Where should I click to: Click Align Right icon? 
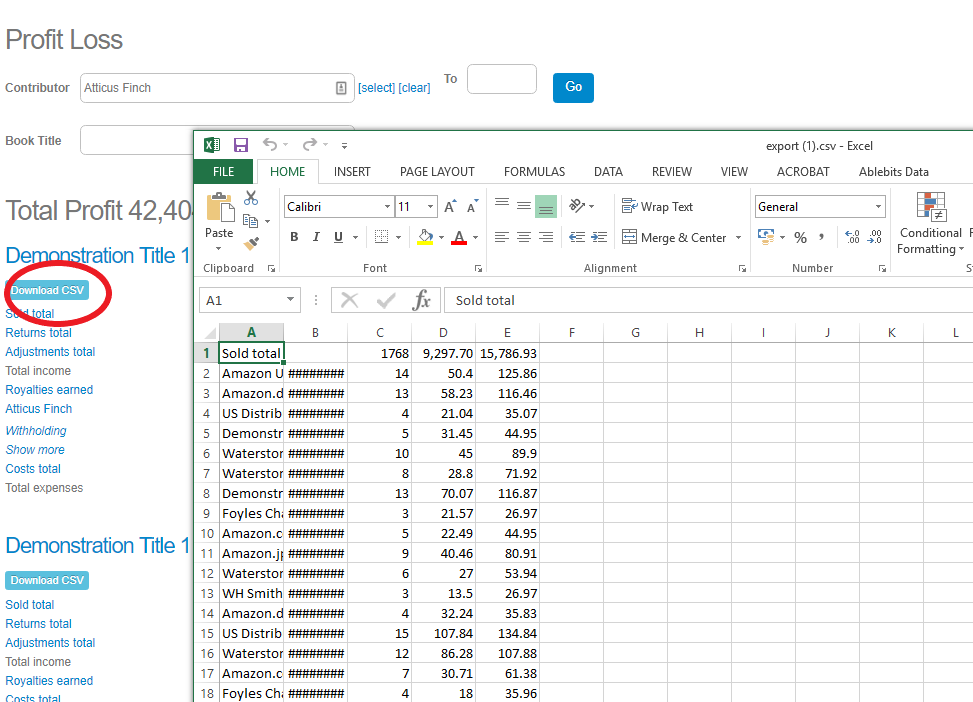[545, 237]
